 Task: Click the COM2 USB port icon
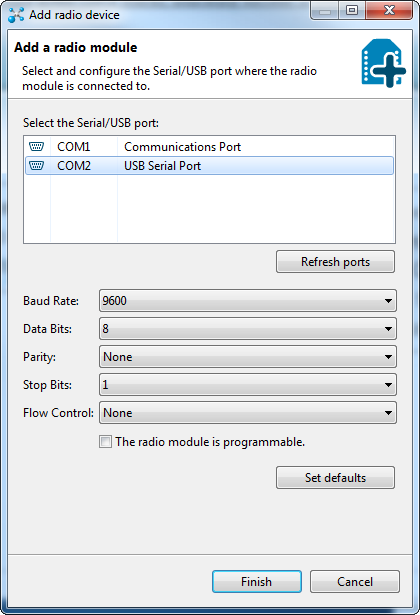tap(36, 166)
